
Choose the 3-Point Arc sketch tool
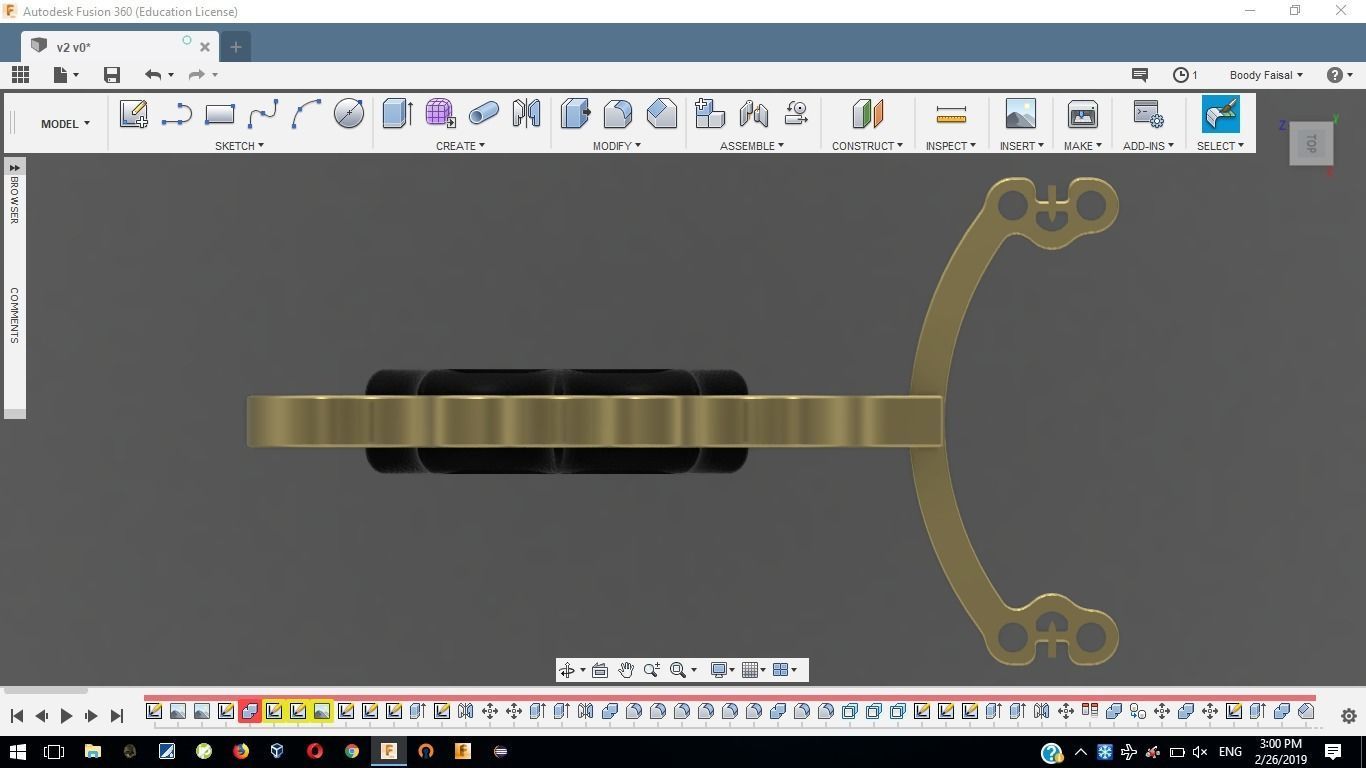[306, 114]
